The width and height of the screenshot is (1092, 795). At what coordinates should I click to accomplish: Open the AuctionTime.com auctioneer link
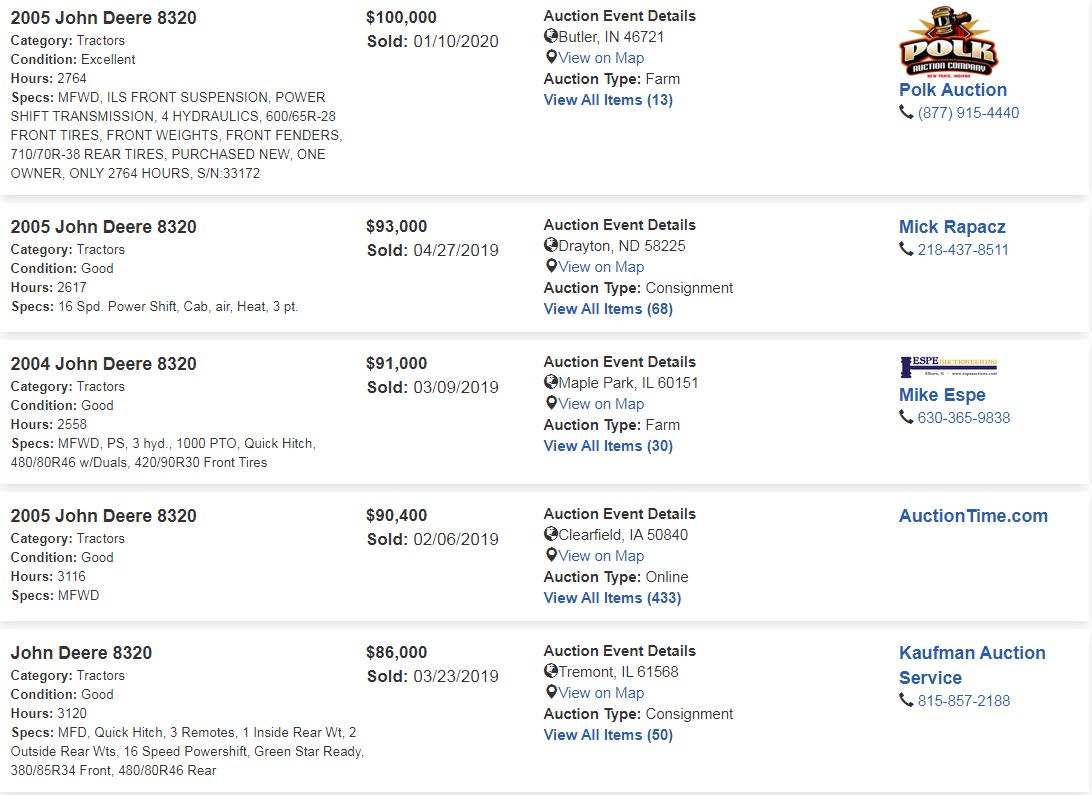click(x=973, y=516)
